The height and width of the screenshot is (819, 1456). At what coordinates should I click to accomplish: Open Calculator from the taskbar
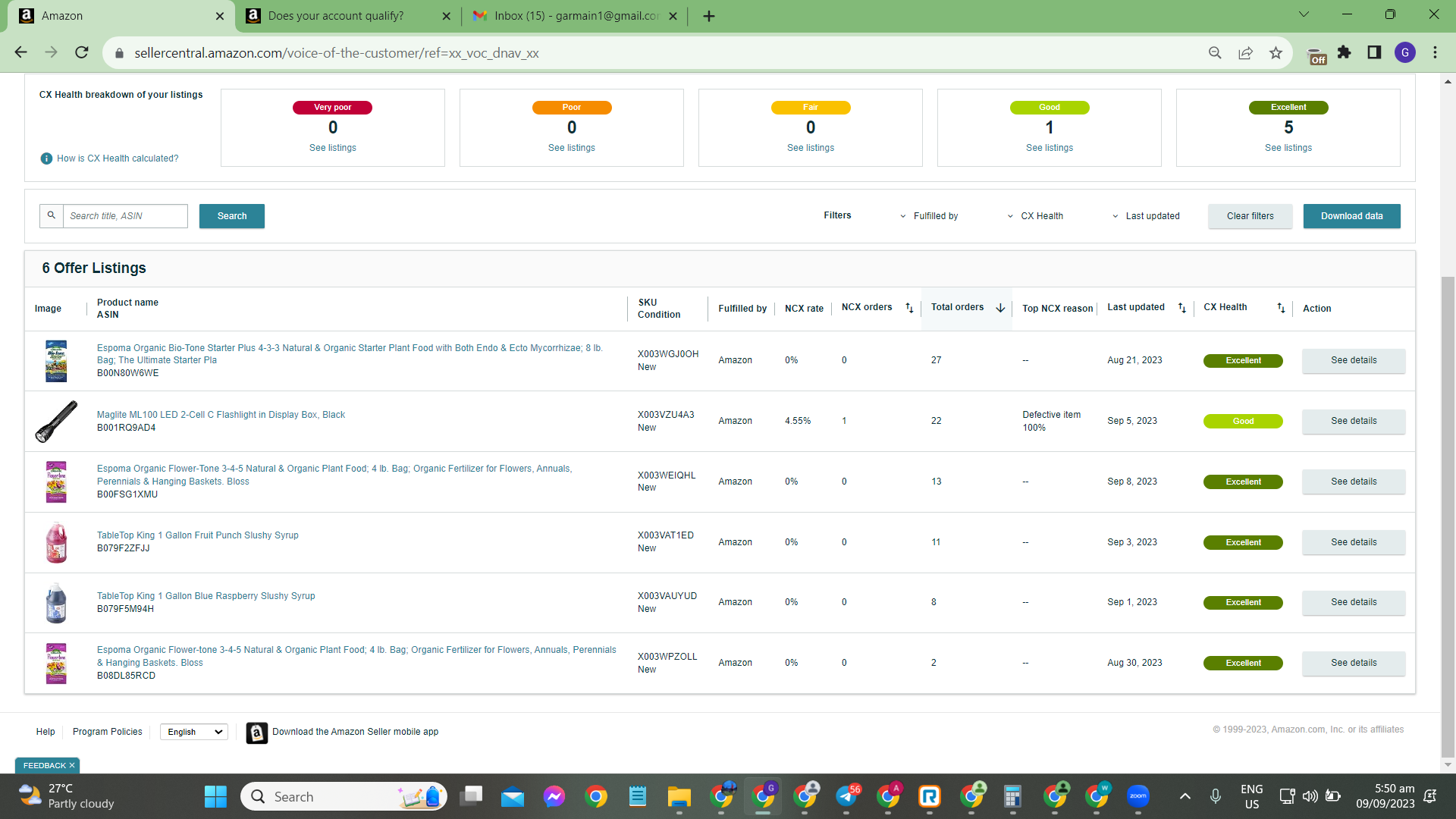click(1012, 796)
